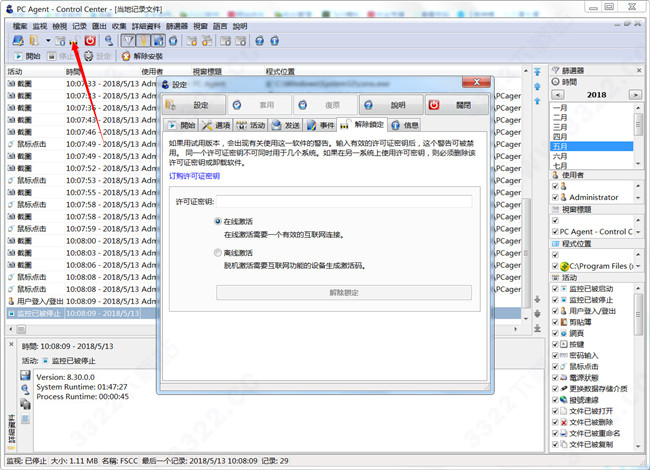Click the red power icon in the main toolbar
This screenshot has height=470, width=650.
(x=90, y=41)
